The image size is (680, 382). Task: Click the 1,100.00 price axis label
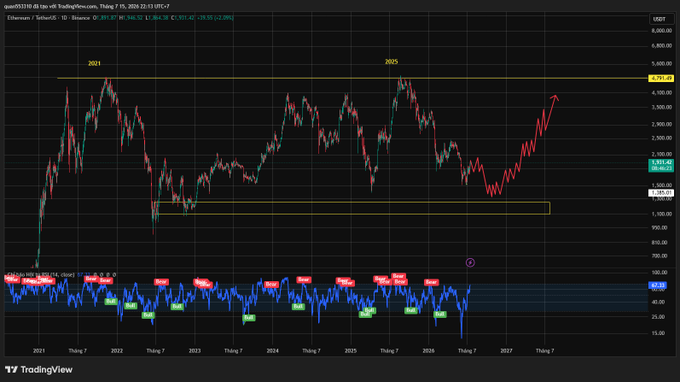pos(661,214)
